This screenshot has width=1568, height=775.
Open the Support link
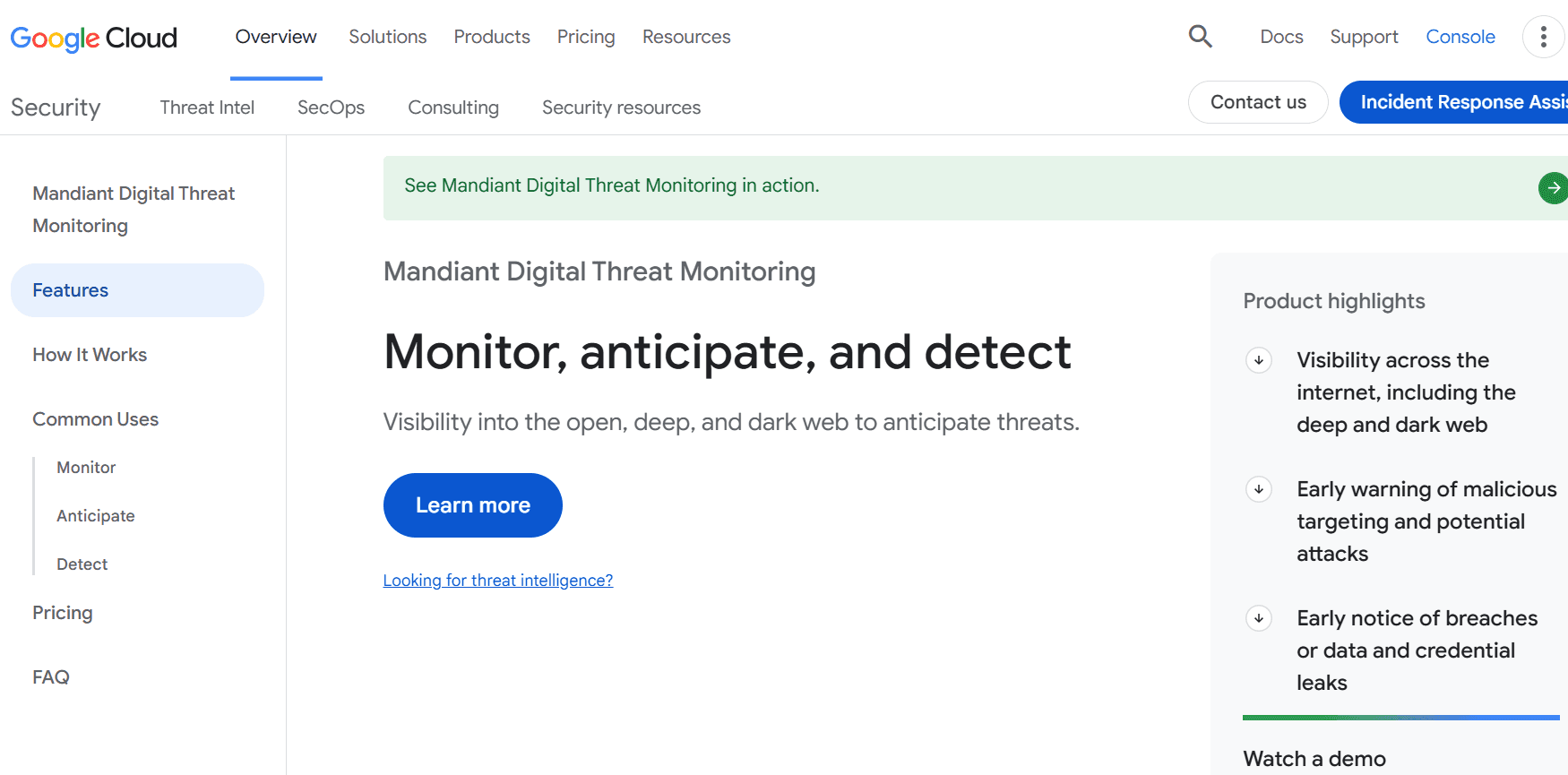point(1364,37)
